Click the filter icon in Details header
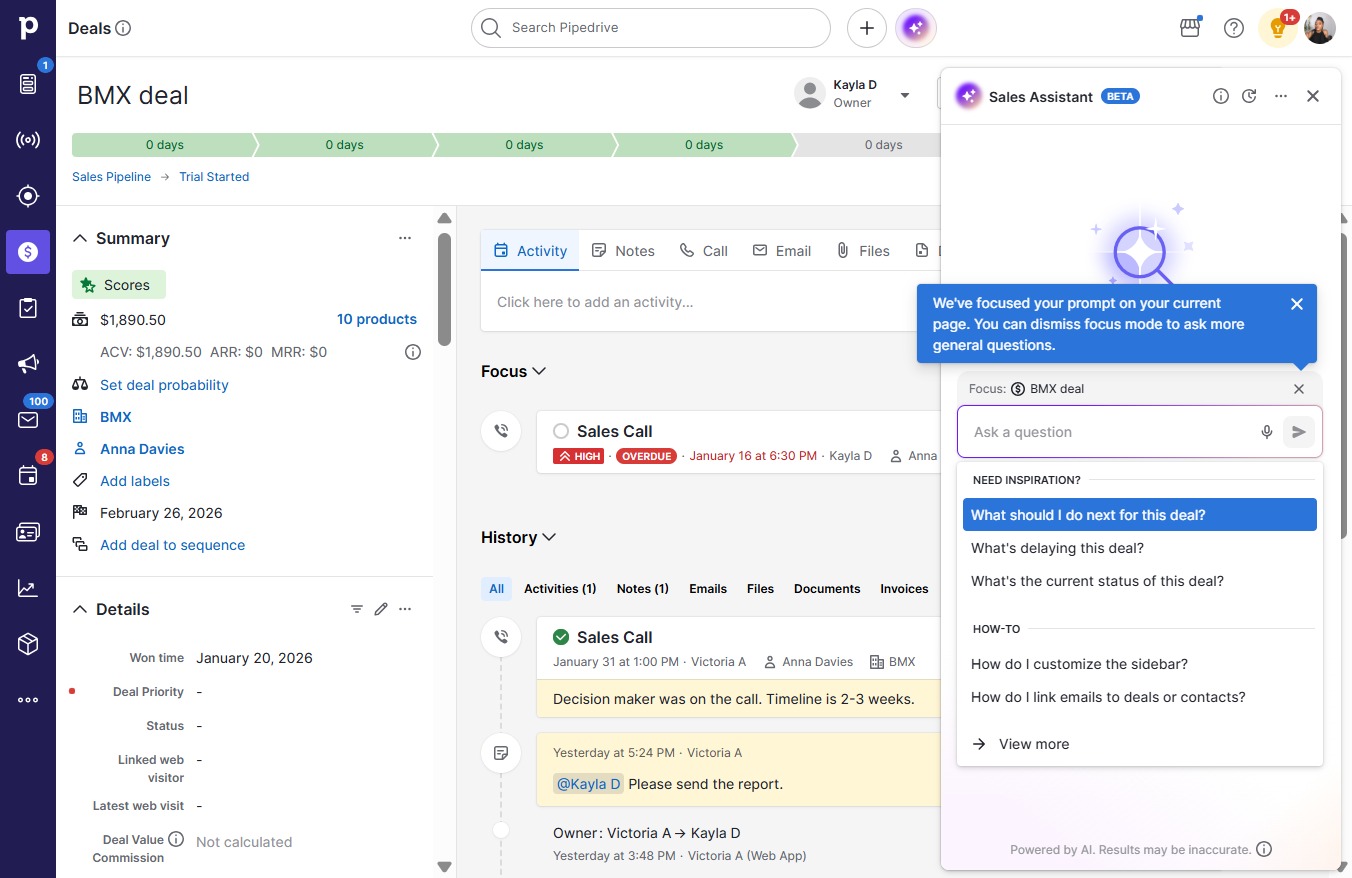The height and width of the screenshot is (878, 1352). [357, 609]
